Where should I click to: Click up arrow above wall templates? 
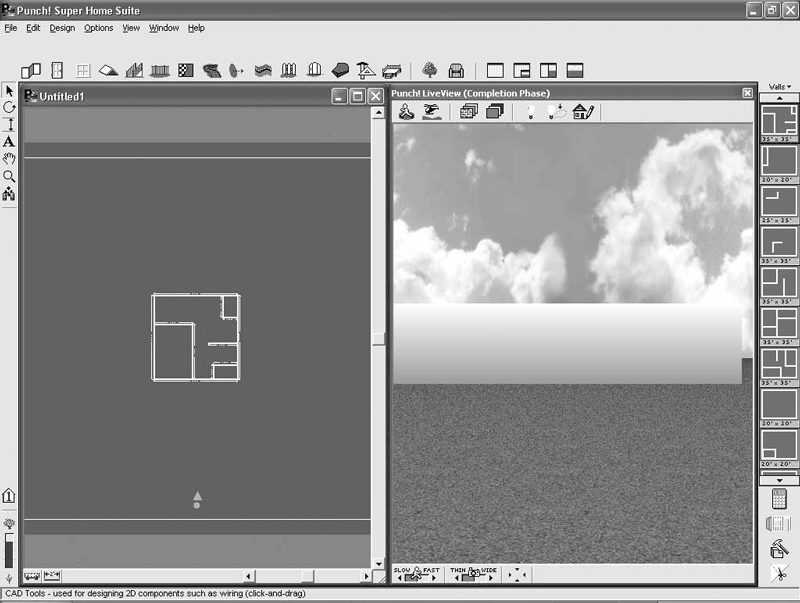pos(779,98)
